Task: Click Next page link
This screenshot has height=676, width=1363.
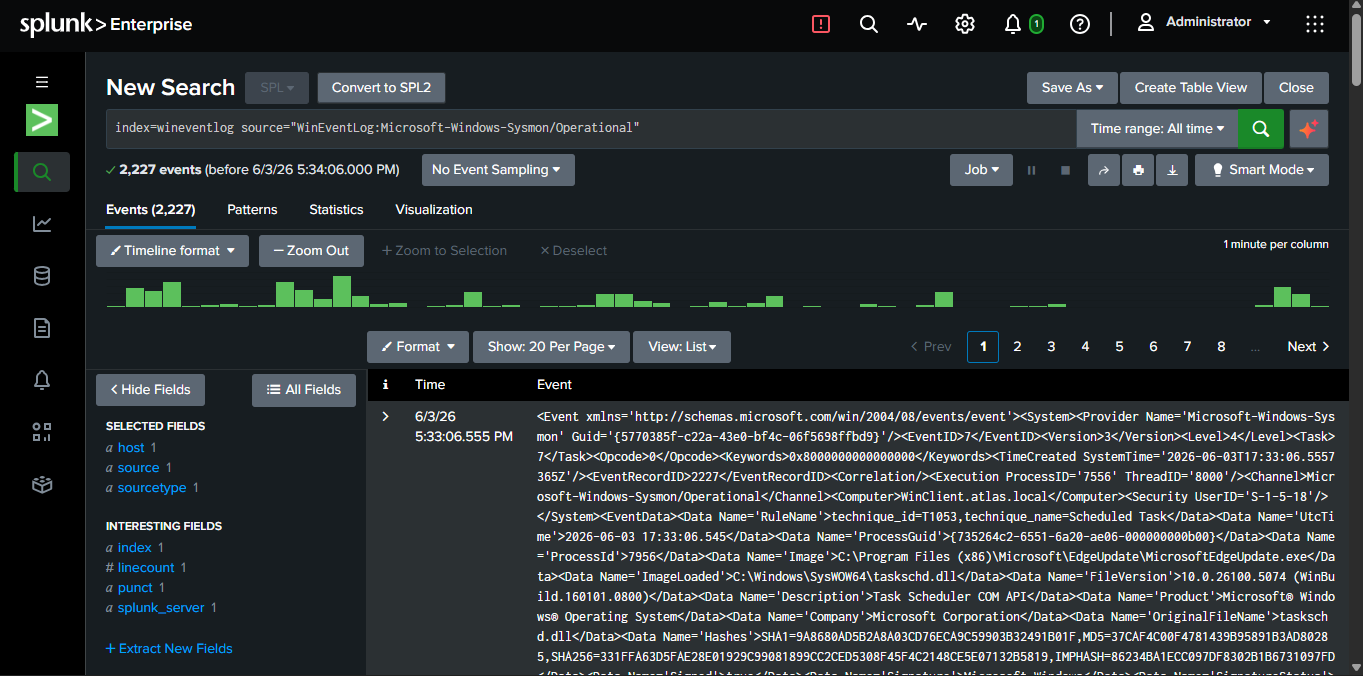Action: 1308,347
